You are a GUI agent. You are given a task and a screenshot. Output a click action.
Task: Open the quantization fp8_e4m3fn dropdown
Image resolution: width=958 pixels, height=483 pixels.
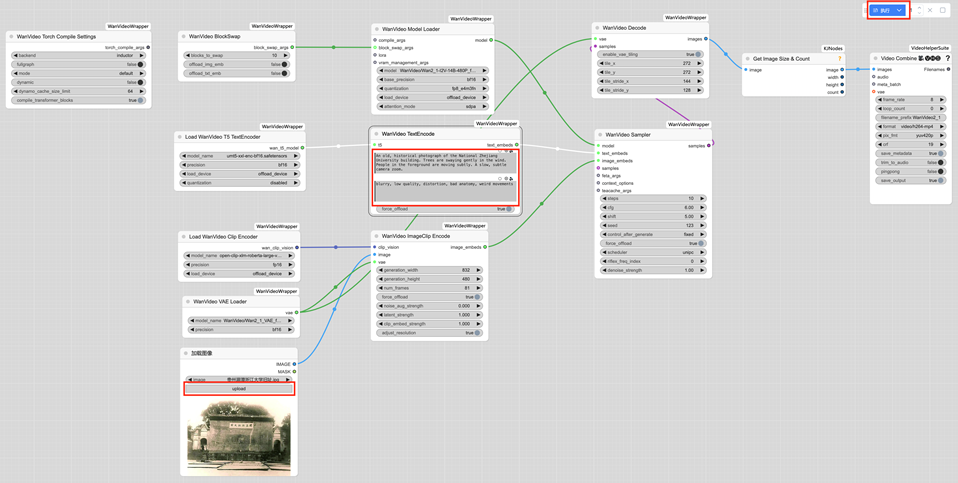[433, 89]
